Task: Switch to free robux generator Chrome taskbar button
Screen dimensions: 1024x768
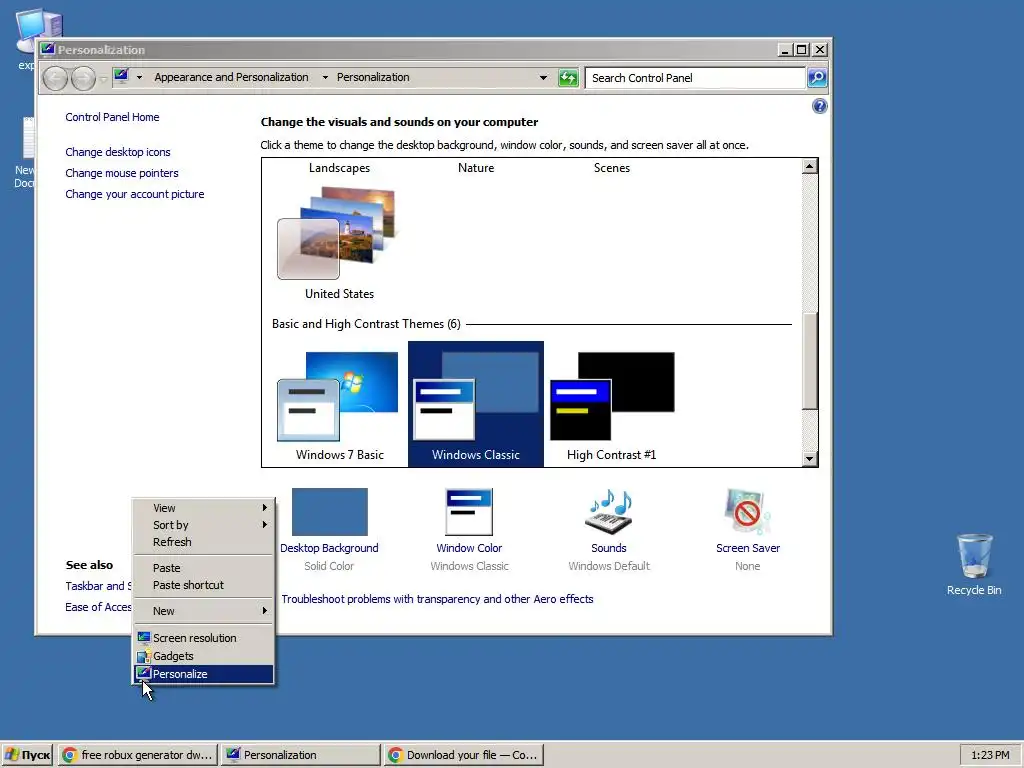Action: [138, 755]
